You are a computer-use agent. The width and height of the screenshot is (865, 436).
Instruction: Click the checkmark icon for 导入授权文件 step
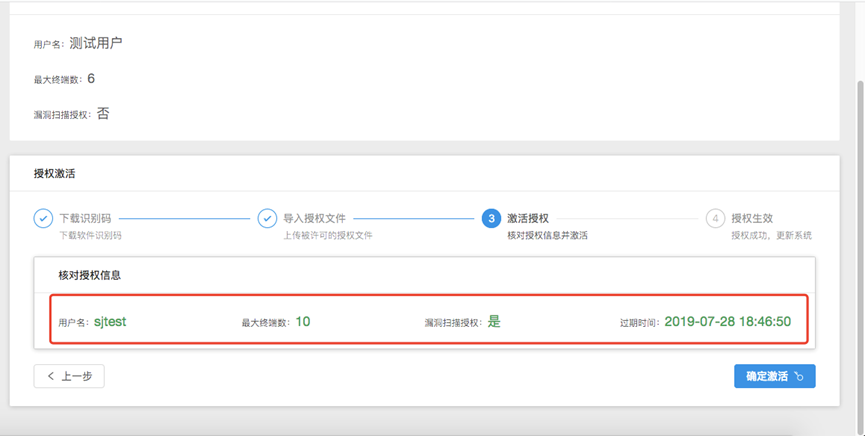tap(267, 219)
